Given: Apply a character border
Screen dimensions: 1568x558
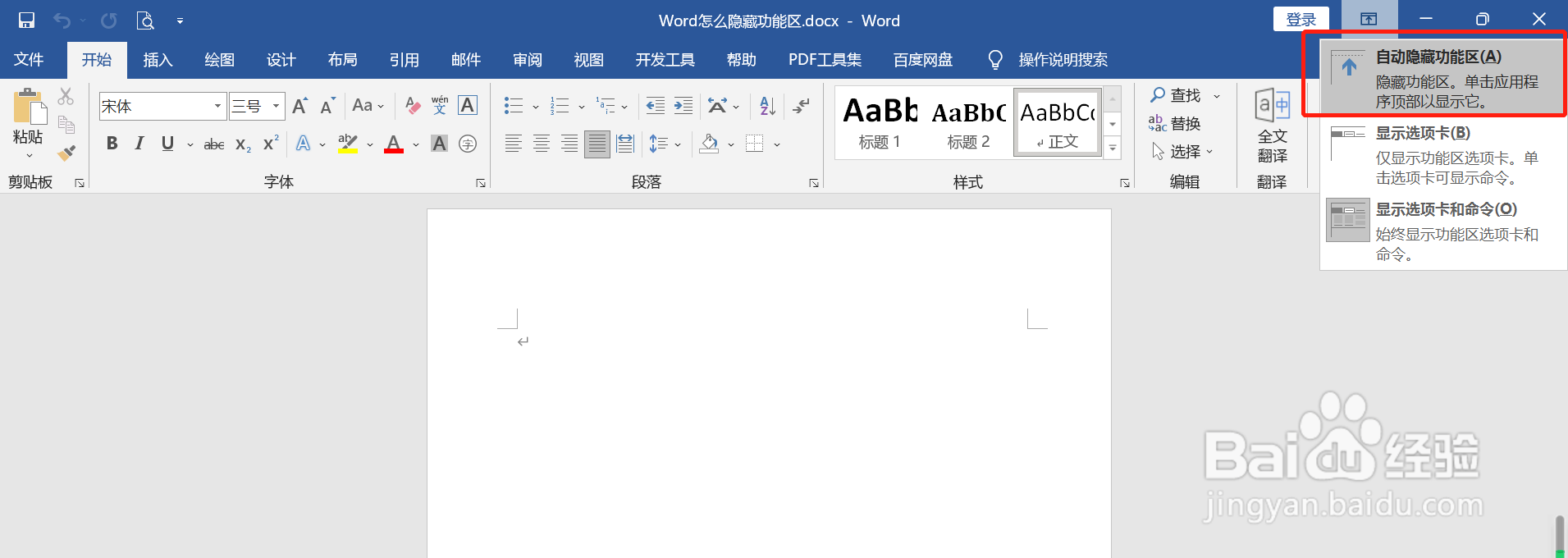Looking at the screenshot, I should (x=468, y=106).
